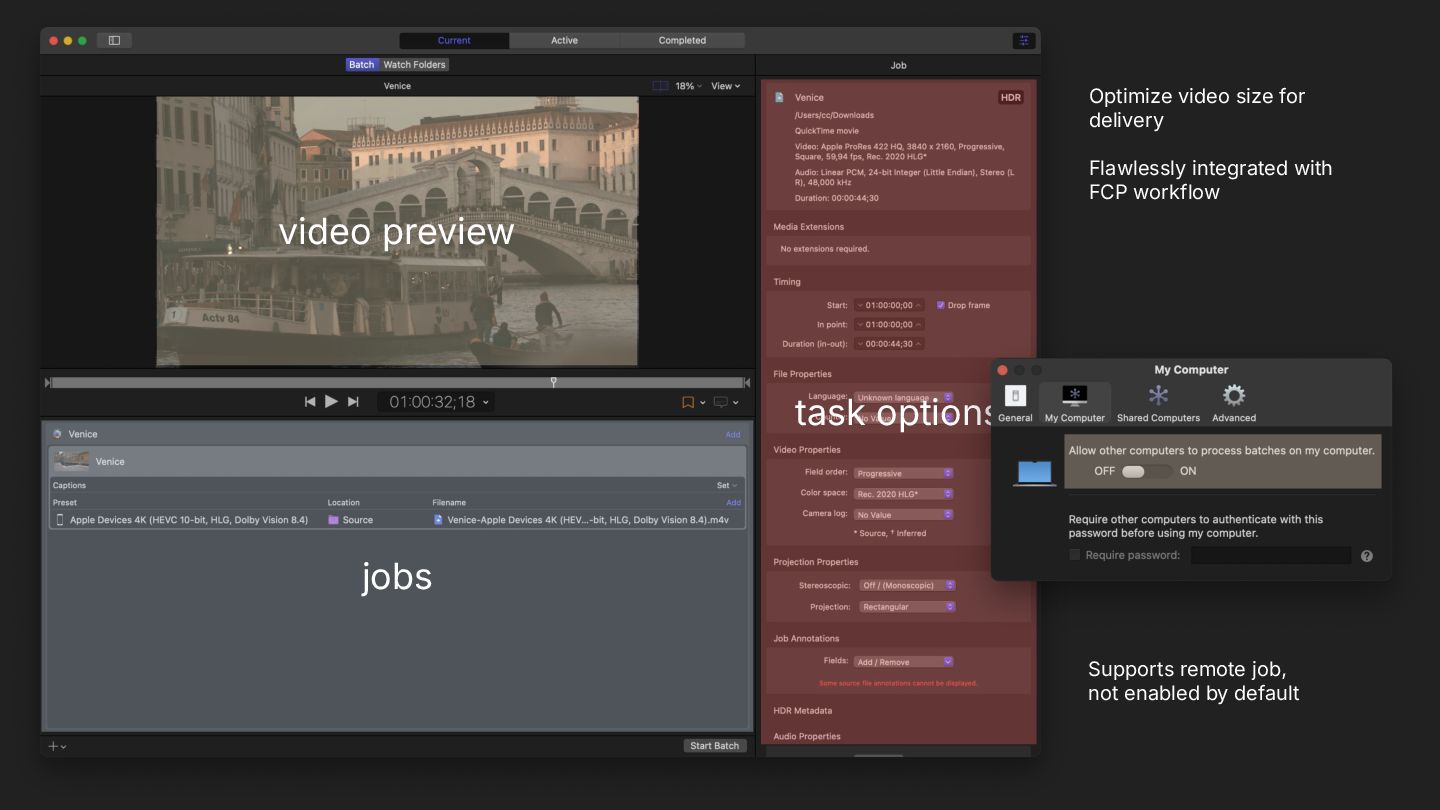Click the Start Batch button

click(714, 746)
